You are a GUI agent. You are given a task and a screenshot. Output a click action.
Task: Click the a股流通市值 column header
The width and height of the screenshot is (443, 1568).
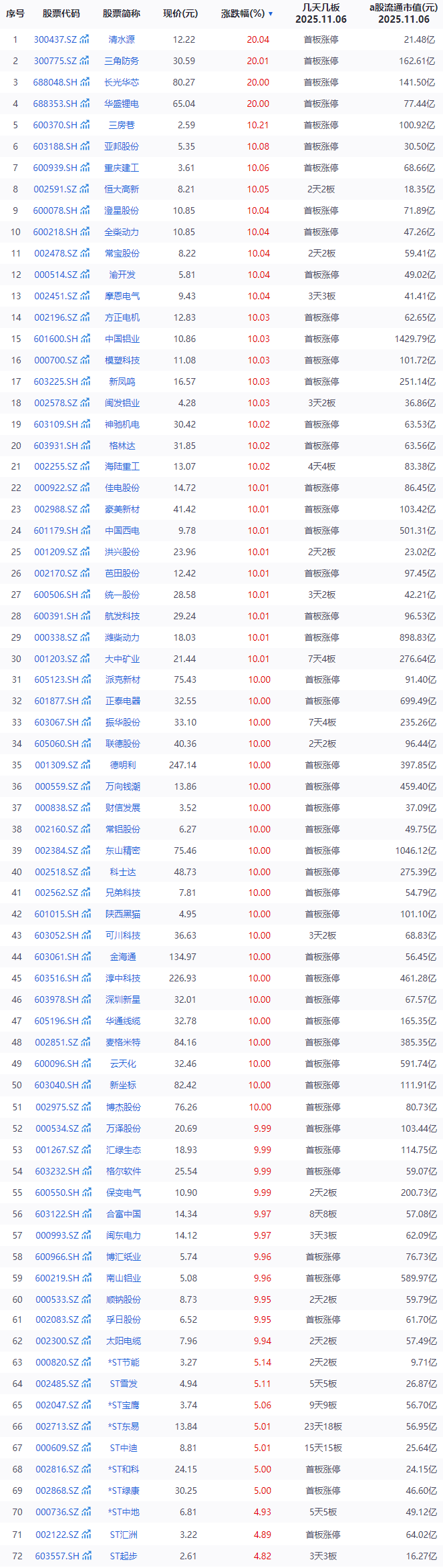point(404,13)
